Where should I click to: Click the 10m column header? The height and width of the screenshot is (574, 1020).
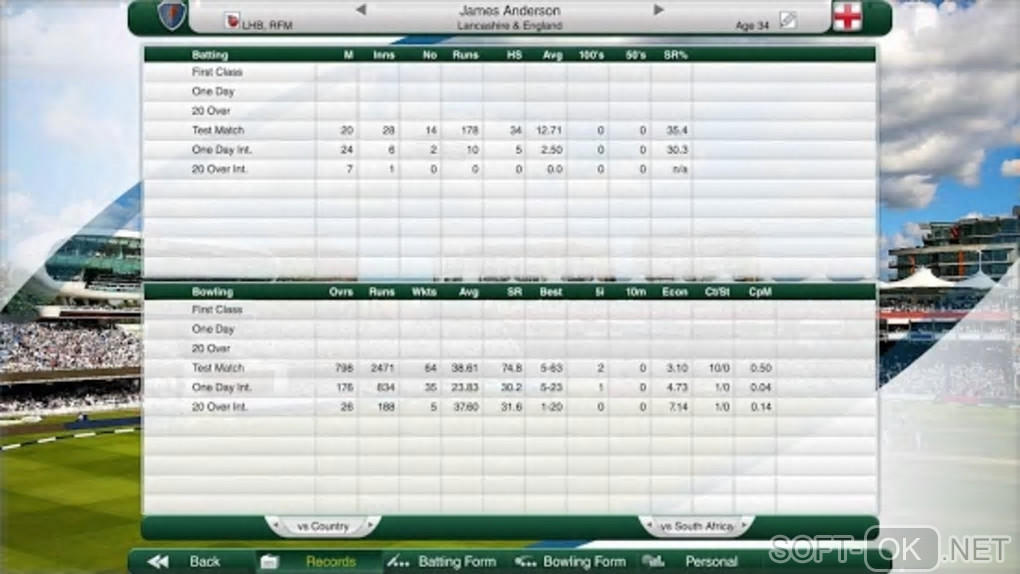click(636, 292)
